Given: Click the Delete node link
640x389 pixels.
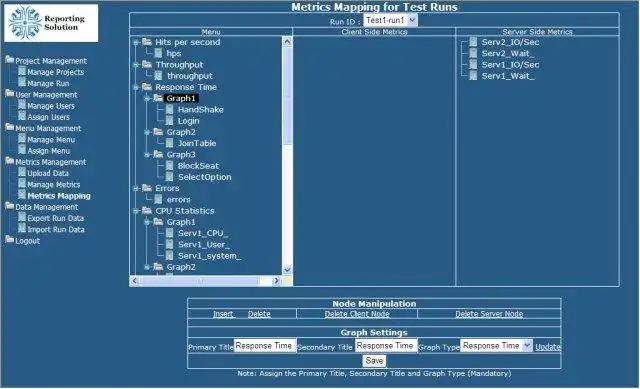Looking at the screenshot, I should point(259,314).
